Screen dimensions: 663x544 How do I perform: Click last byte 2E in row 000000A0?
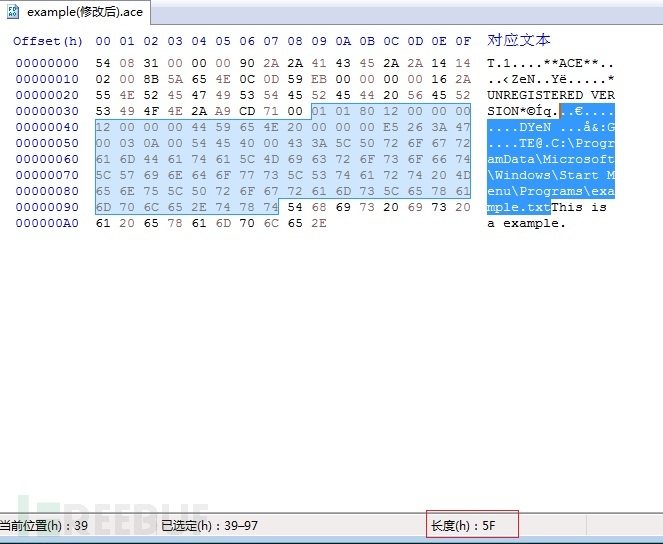[319, 224]
